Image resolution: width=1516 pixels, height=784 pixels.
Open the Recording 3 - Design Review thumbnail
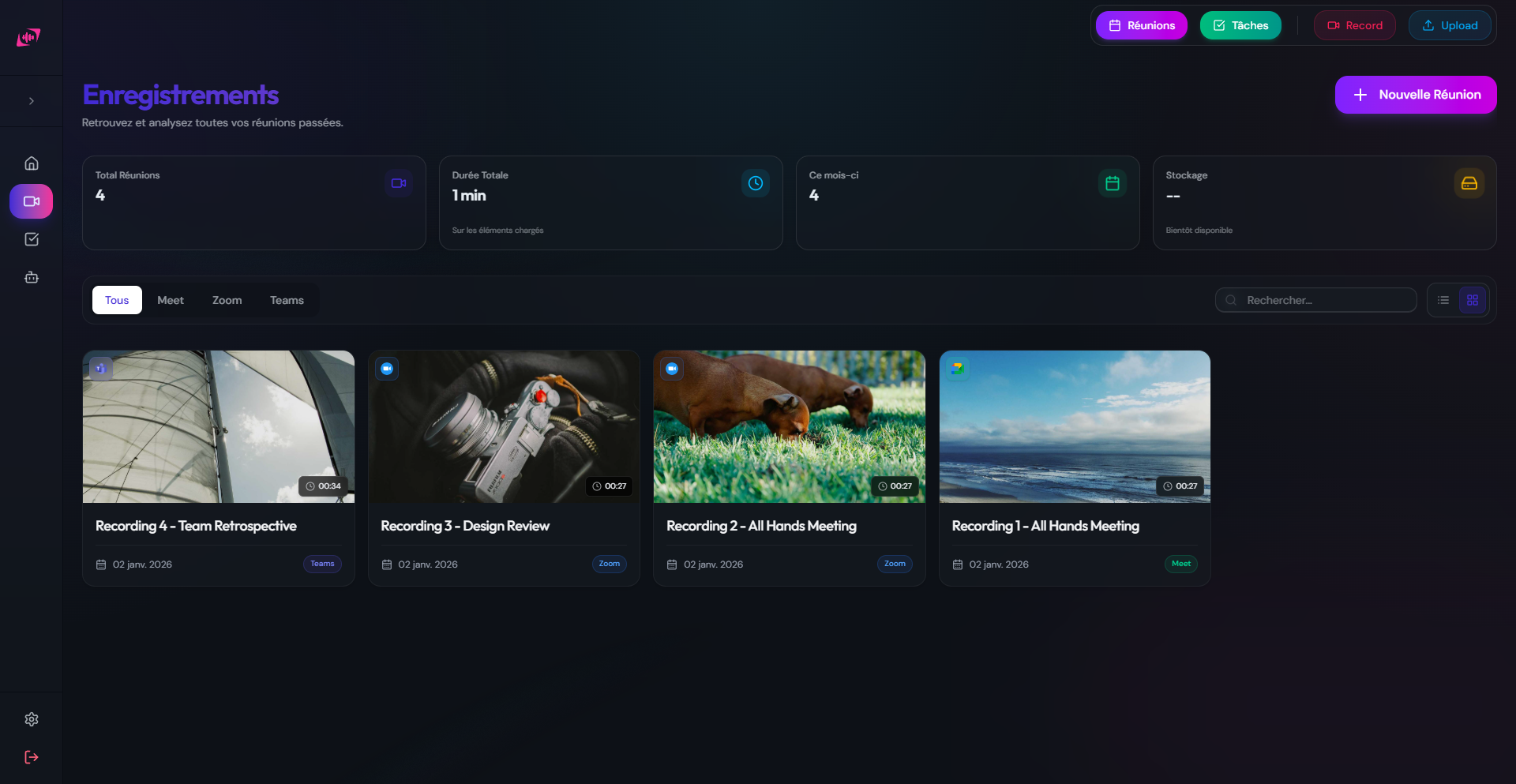[503, 426]
